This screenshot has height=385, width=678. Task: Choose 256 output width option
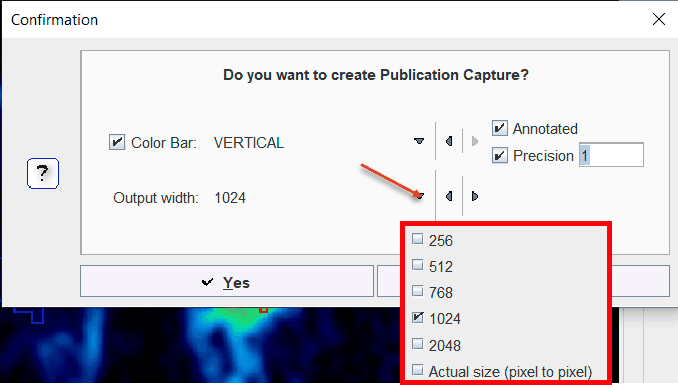pyautogui.click(x=432, y=241)
